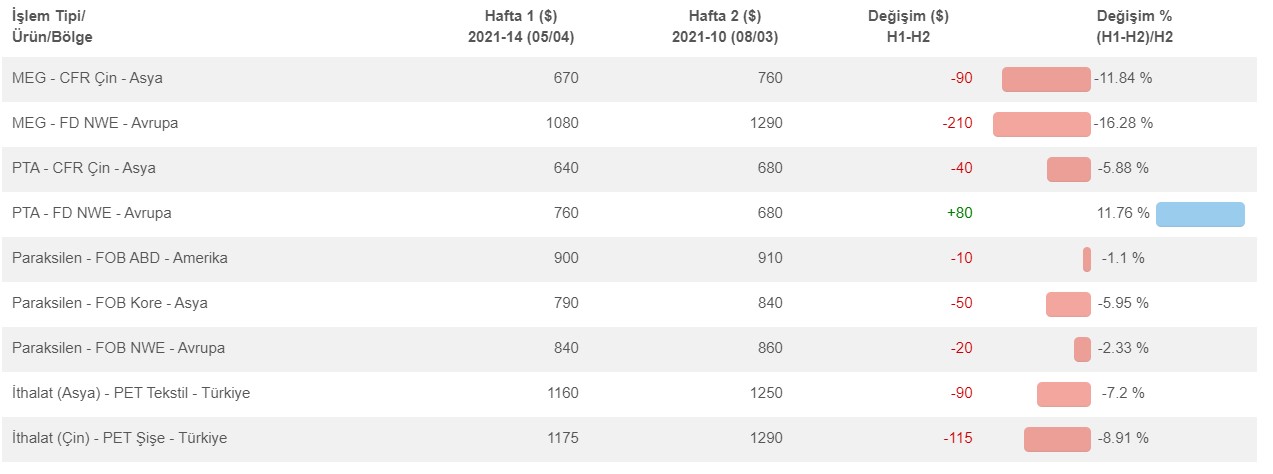Click the red bar beside -2.33 %
Screen dimensions: 1273x474
coord(1082,350)
